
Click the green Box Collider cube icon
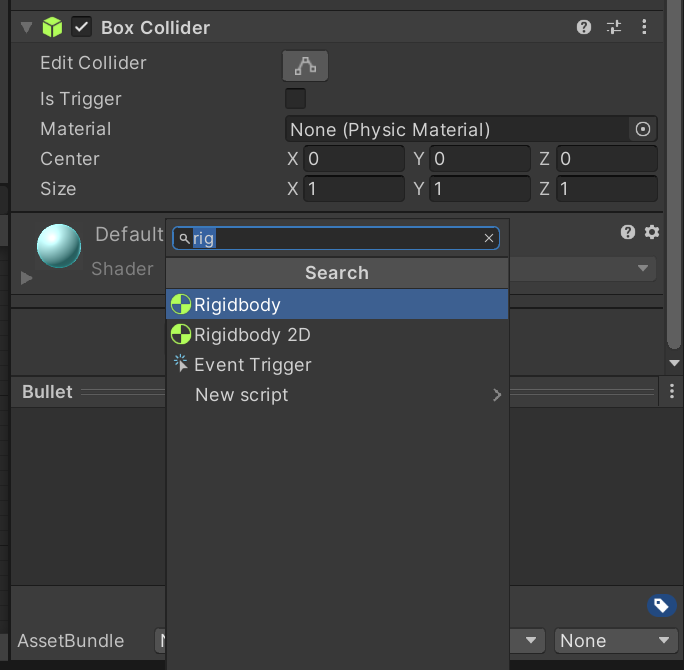(x=52, y=27)
